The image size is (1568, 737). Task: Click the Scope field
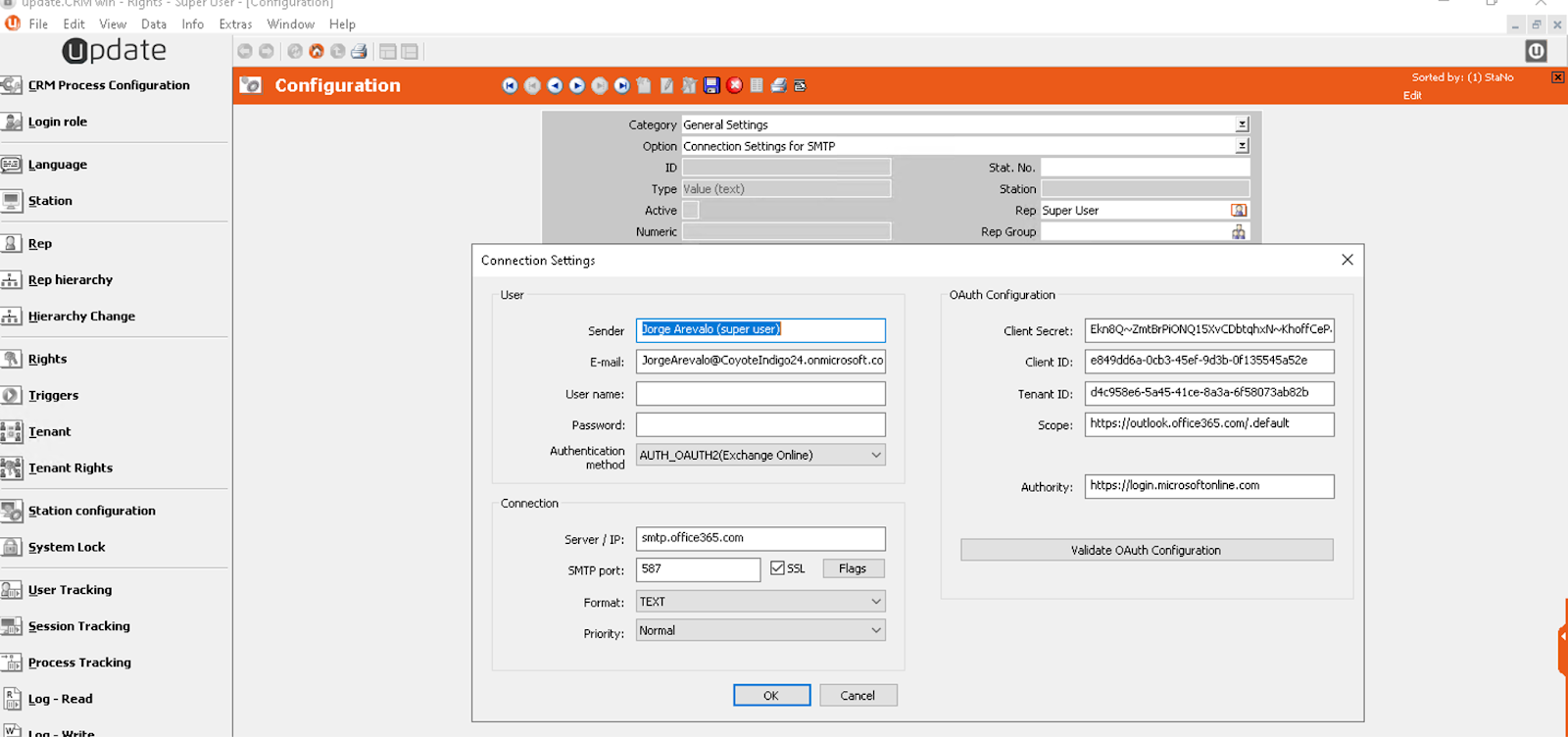[x=1209, y=424]
